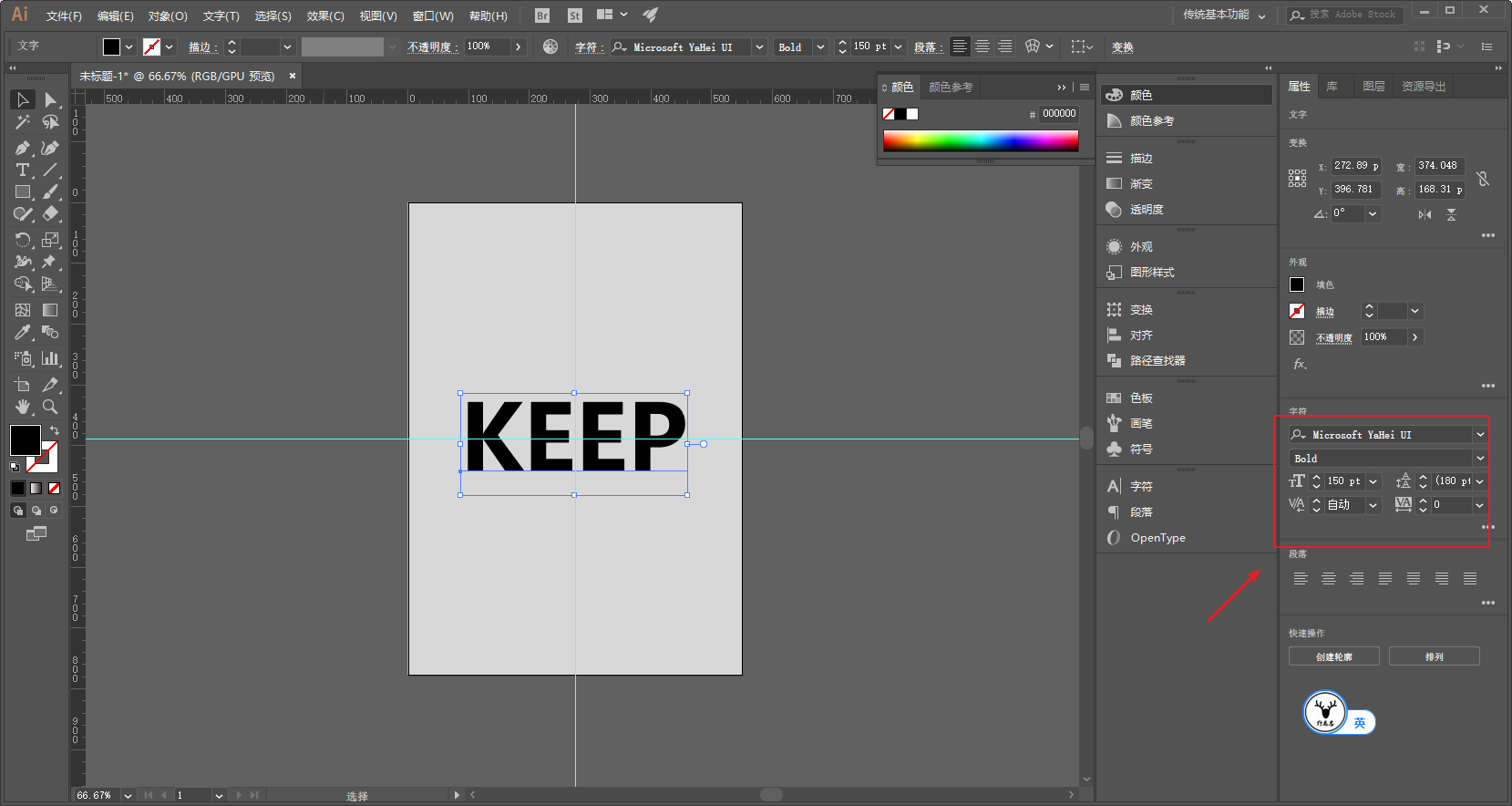
Task: Select the Line Segment tool
Action: (x=51, y=170)
